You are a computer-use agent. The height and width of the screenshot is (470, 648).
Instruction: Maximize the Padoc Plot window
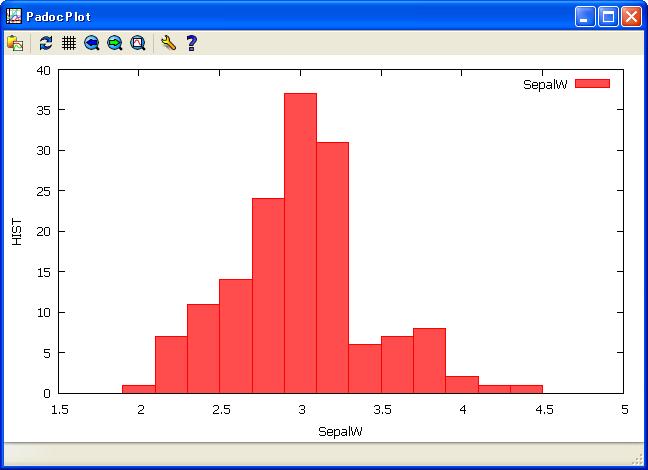(x=608, y=16)
